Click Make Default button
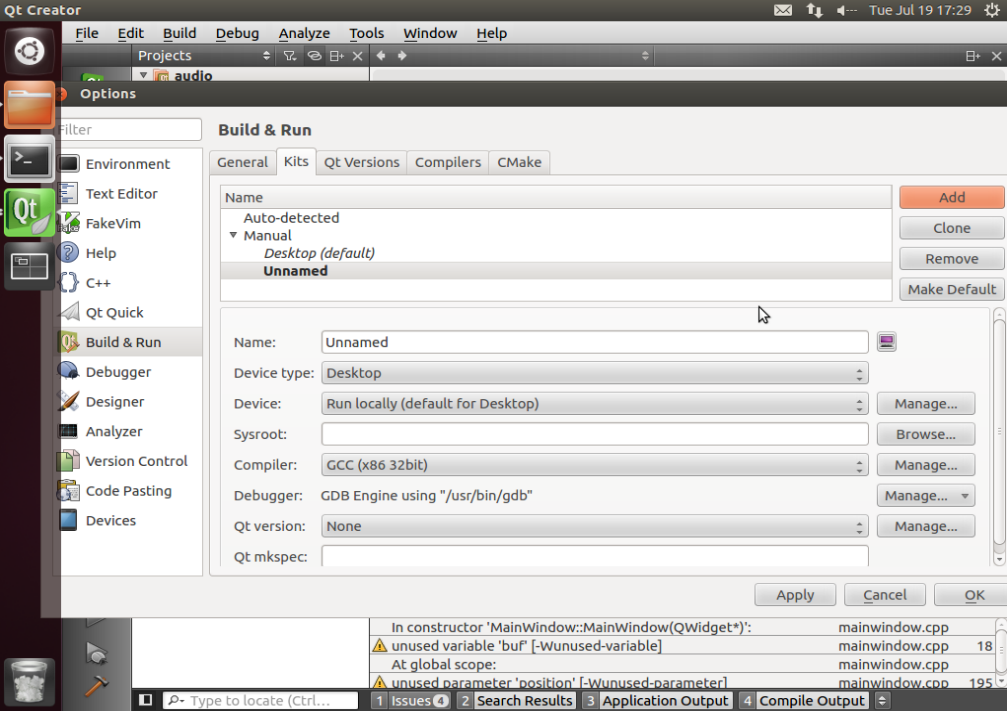 tap(951, 290)
